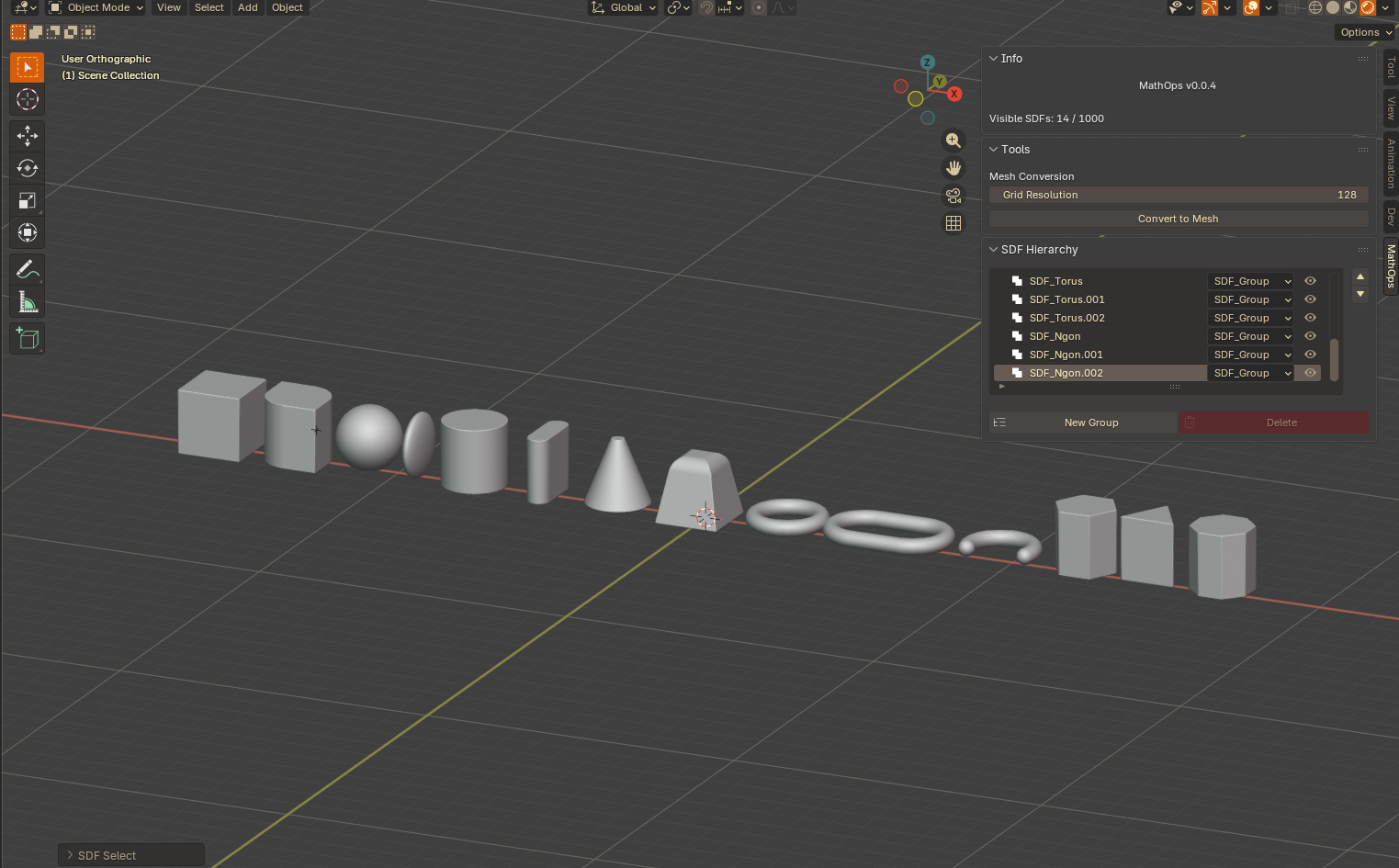Switch perspective/orthographic with the grid icon
Image resolution: width=1399 pixels, height=868 pixels.
pyautogui.click(x=953, y=223)
